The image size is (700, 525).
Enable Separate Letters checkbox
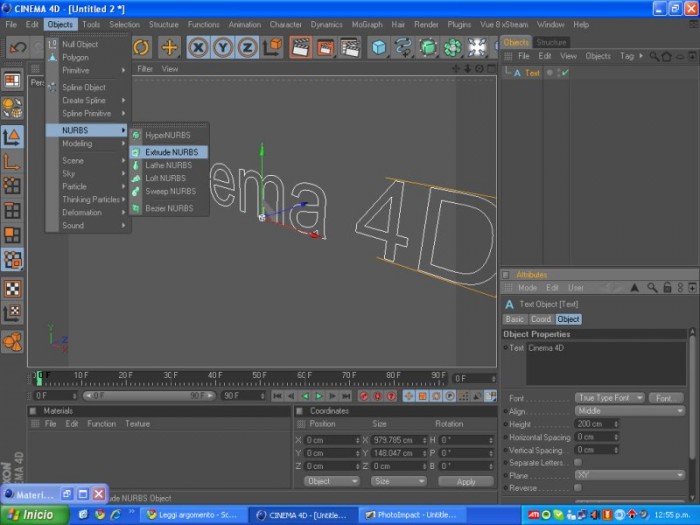click(578, 462)
